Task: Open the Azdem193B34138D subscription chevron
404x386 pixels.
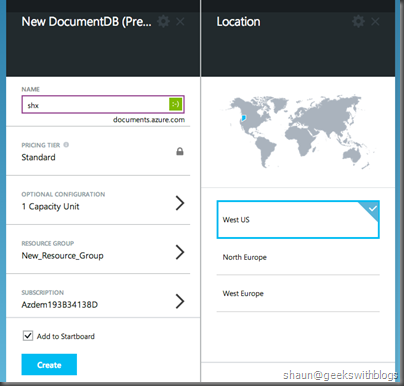Action: coord(180,301)
